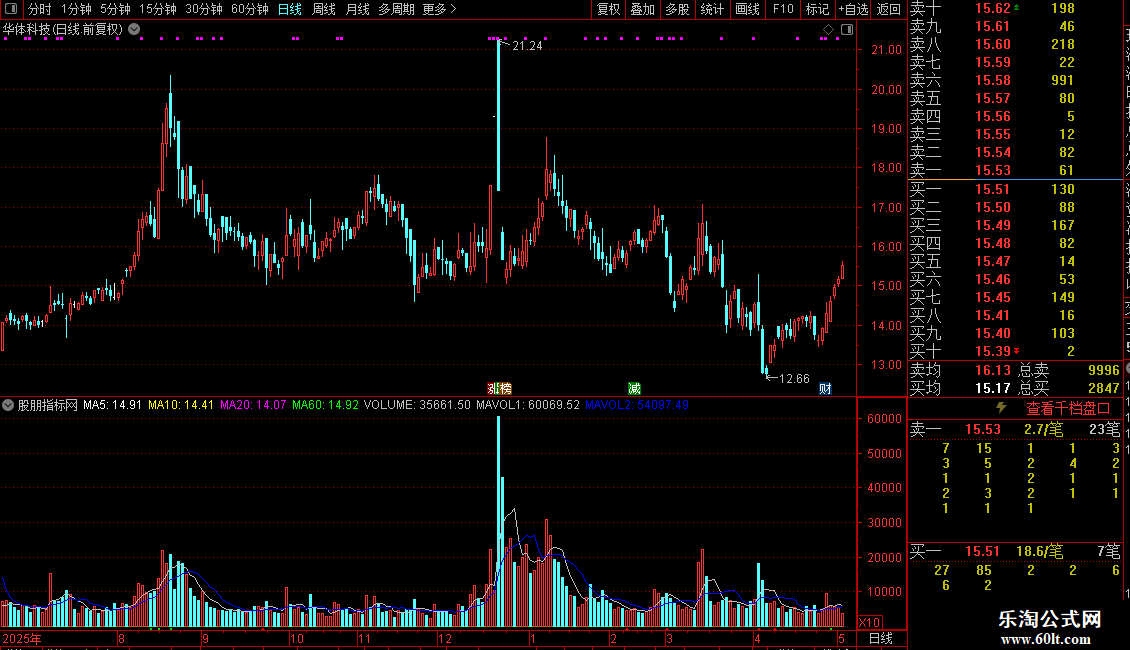Select the 买七 15.45 order row
Viewport: 1130px width, 650px height.
pyautogui.click(x=1015, y=297)
